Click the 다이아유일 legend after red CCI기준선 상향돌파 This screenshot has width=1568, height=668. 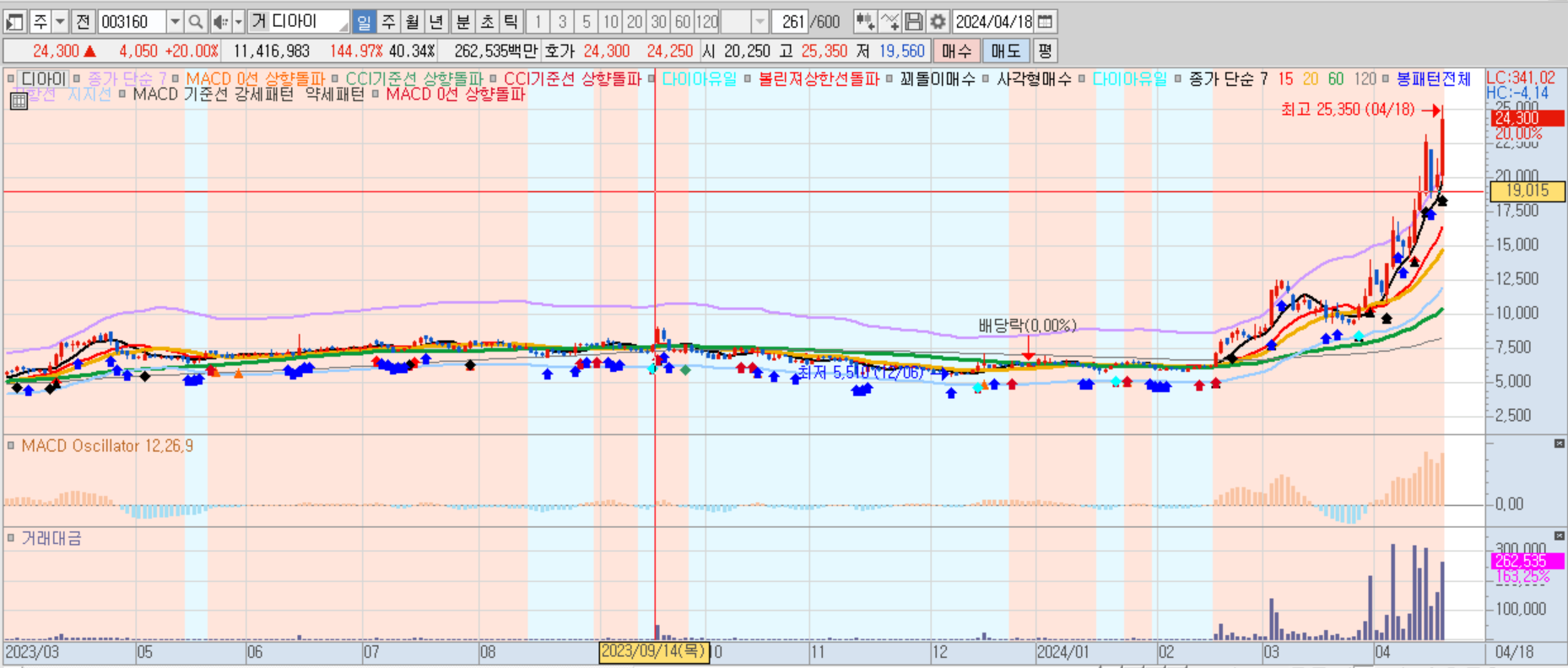699,79
